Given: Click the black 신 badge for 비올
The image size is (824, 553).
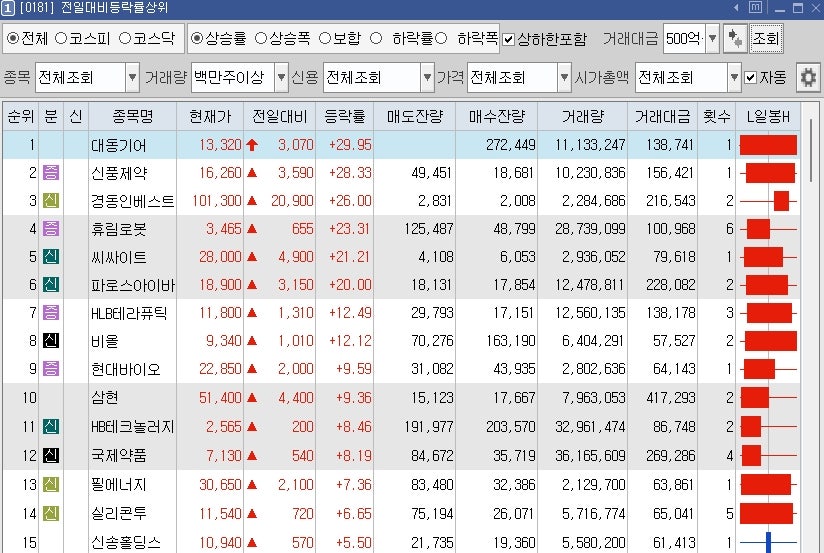Looking at the screenshot, I should pos(51,341).
